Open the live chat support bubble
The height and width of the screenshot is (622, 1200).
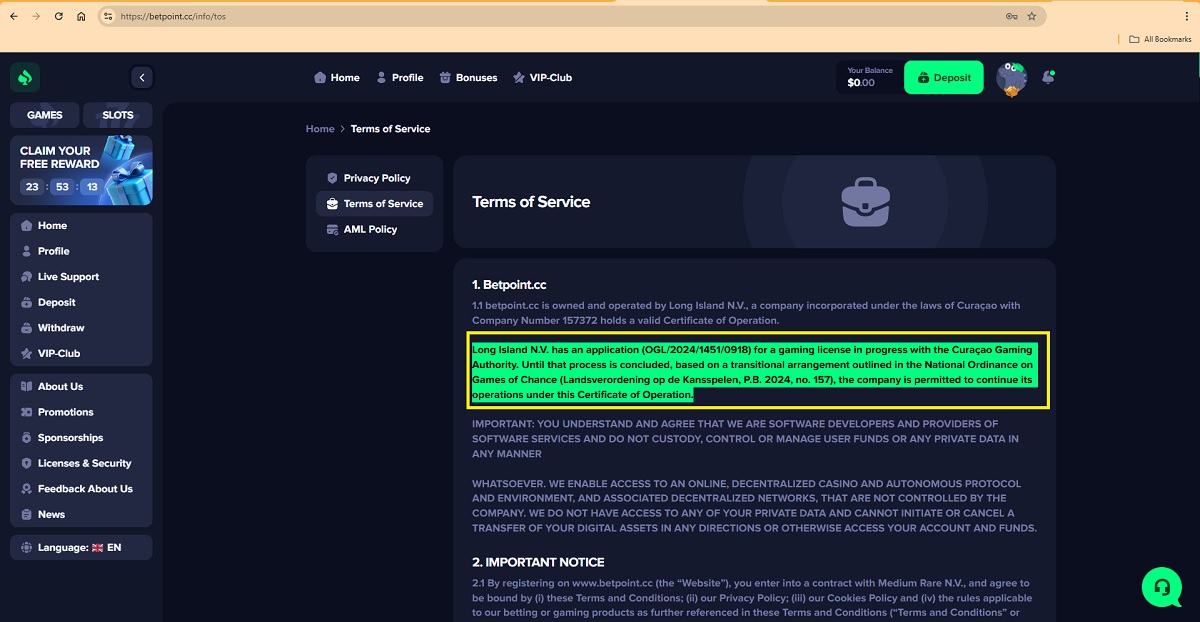tap(1162, 588)
